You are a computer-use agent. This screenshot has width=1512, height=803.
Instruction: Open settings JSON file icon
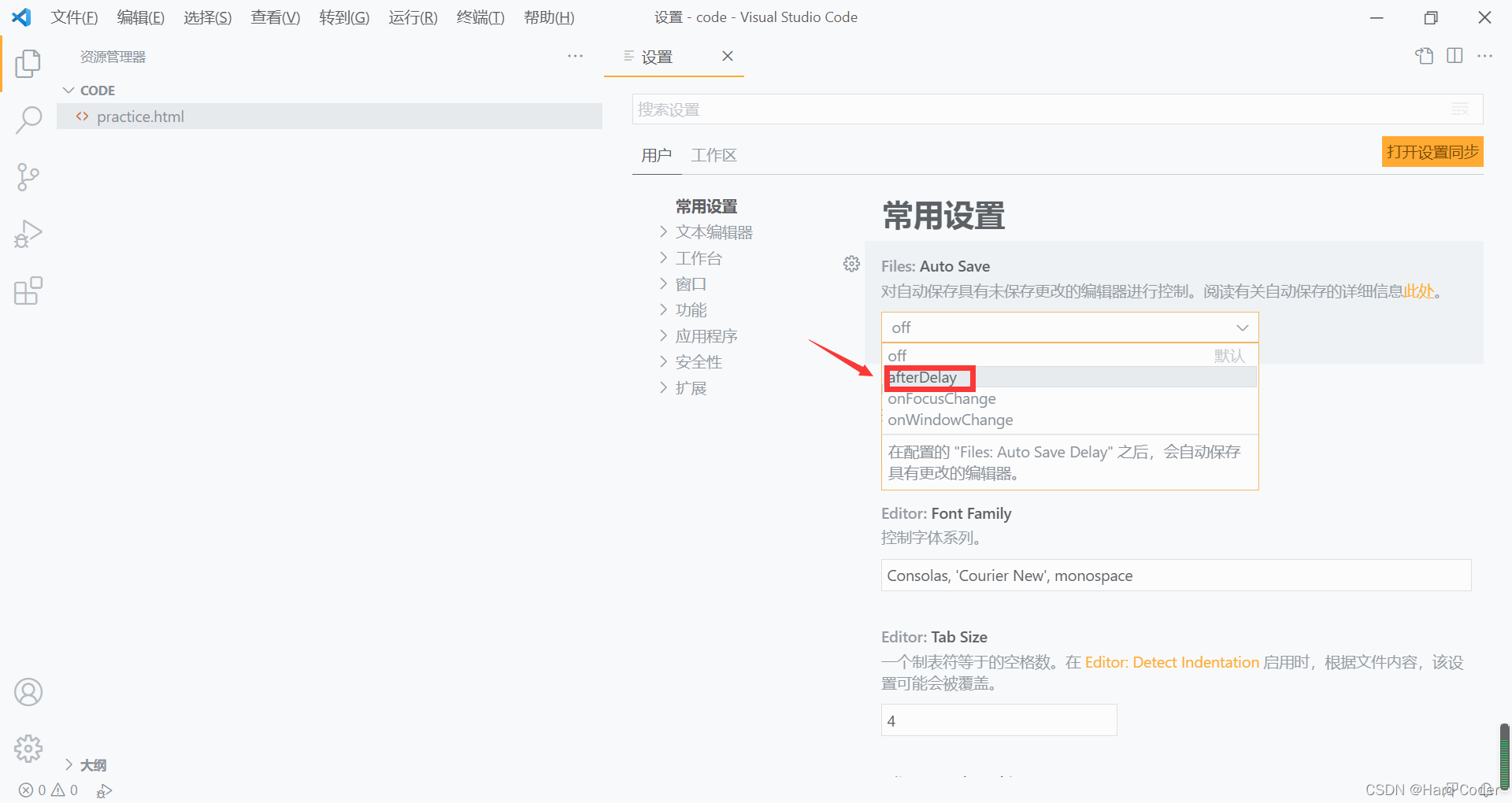[x=1425, y=56]
